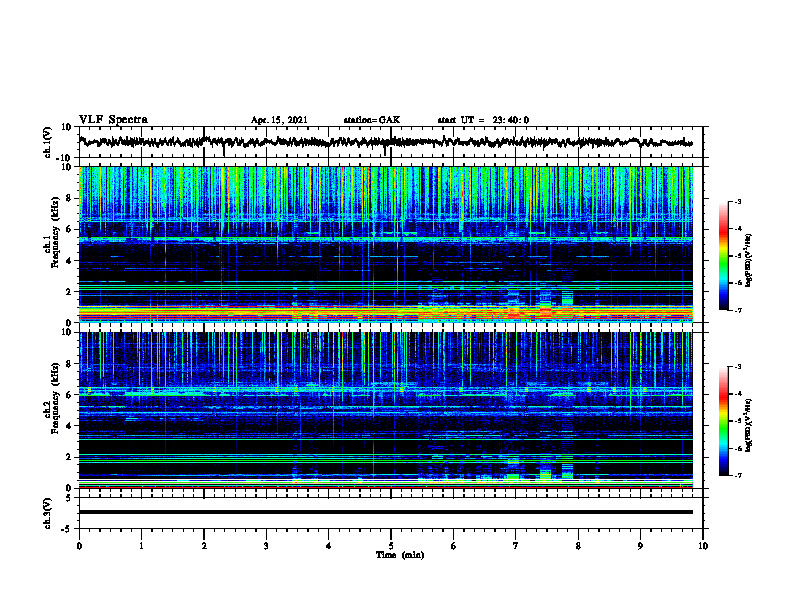792x612 pixels.
Task: Select the date text "Apr. 15, 2021"
Action: (x=279, y=120)
